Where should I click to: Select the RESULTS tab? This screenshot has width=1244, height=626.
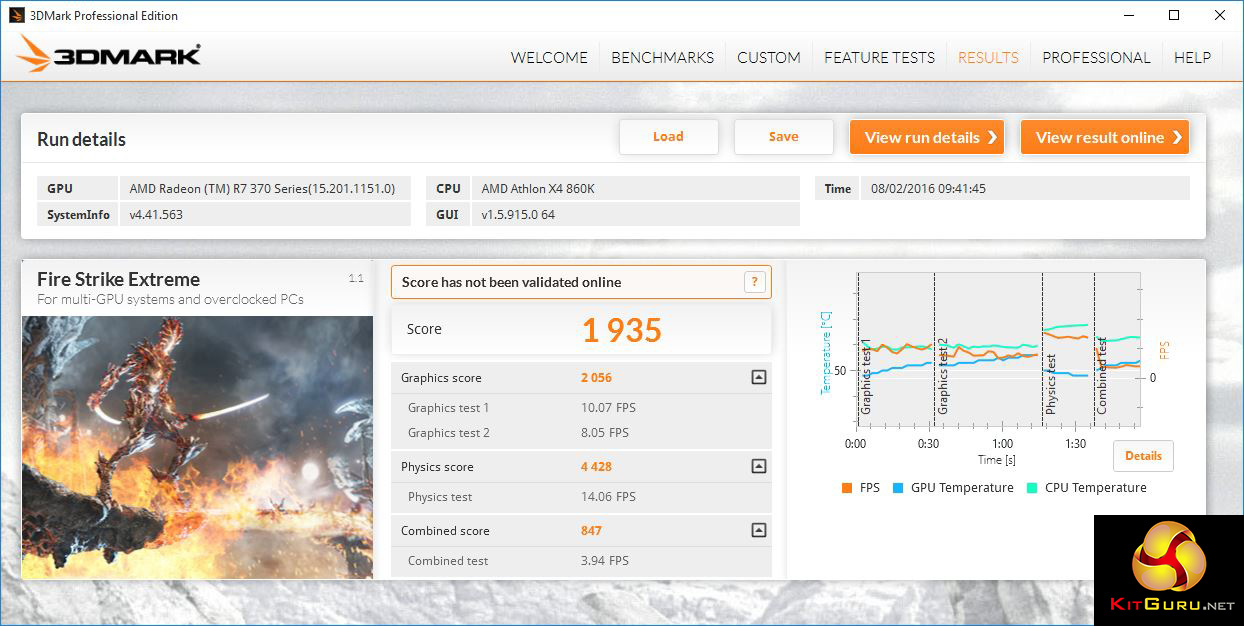coord(988,57)
